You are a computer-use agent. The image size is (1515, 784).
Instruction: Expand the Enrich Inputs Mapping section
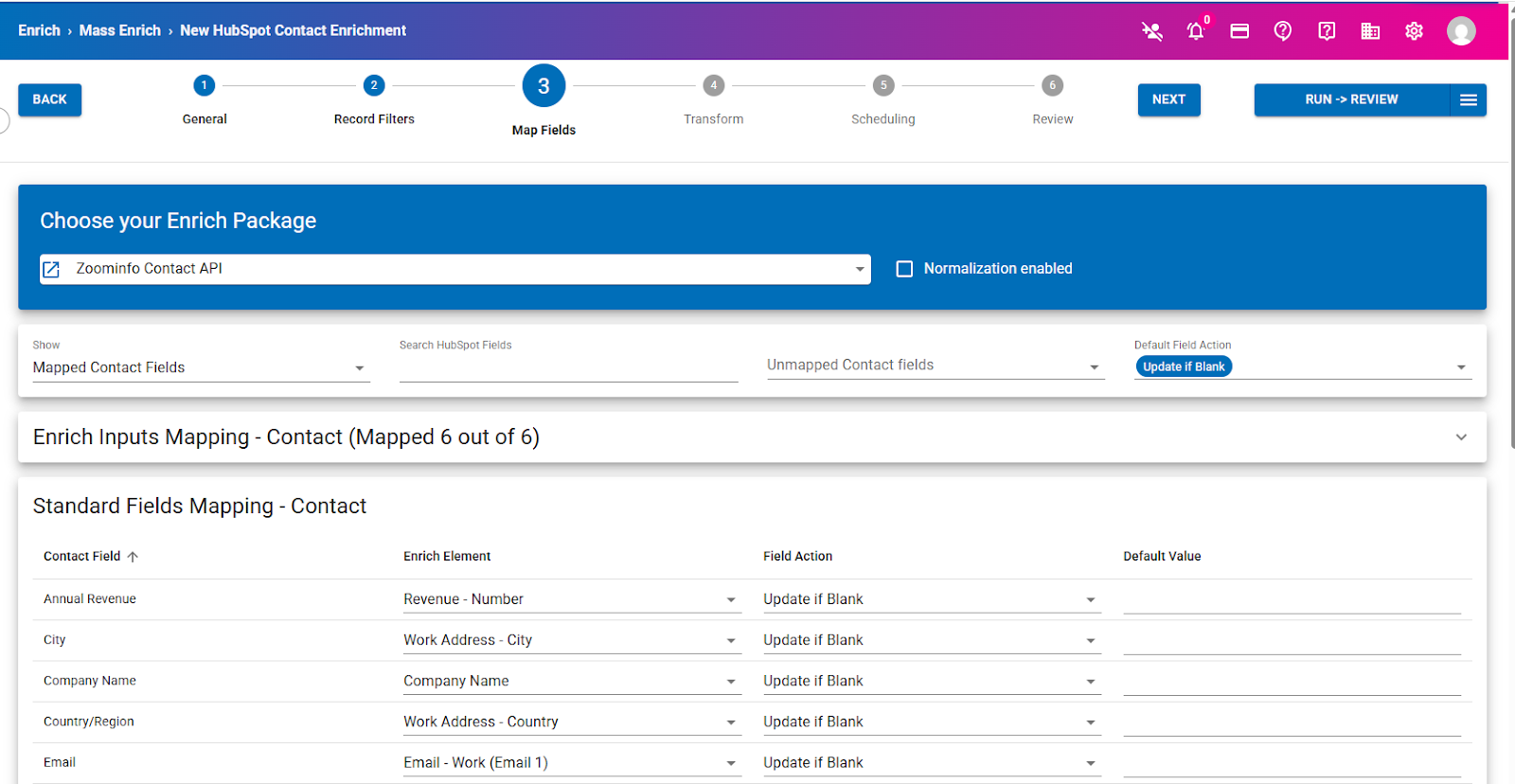click(x=1460, y=437)
